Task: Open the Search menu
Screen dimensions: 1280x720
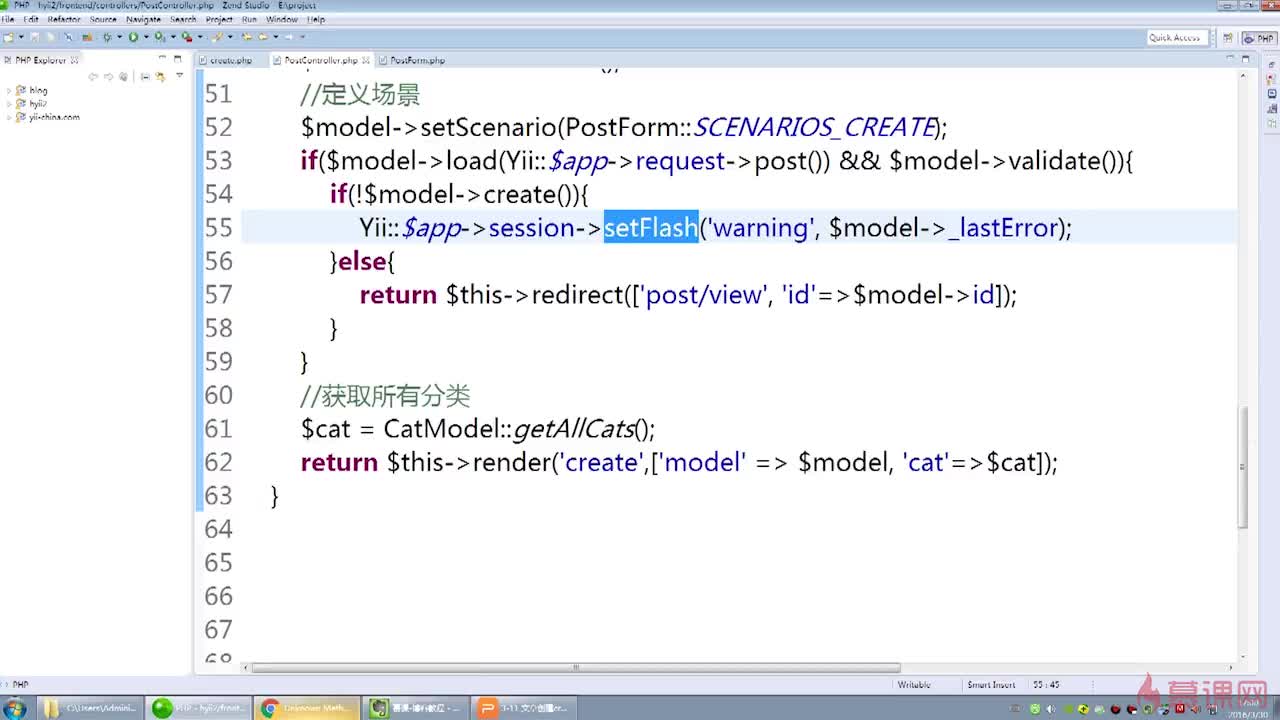Action: point(183,19)
